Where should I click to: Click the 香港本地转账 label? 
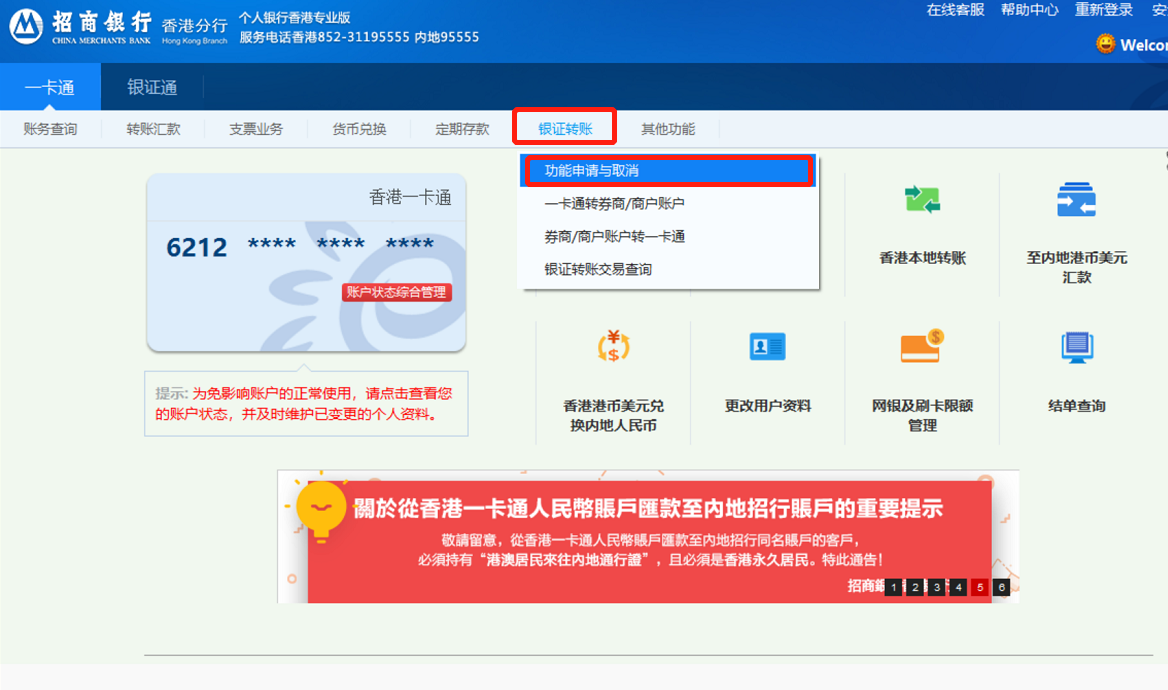coord(922,258)
